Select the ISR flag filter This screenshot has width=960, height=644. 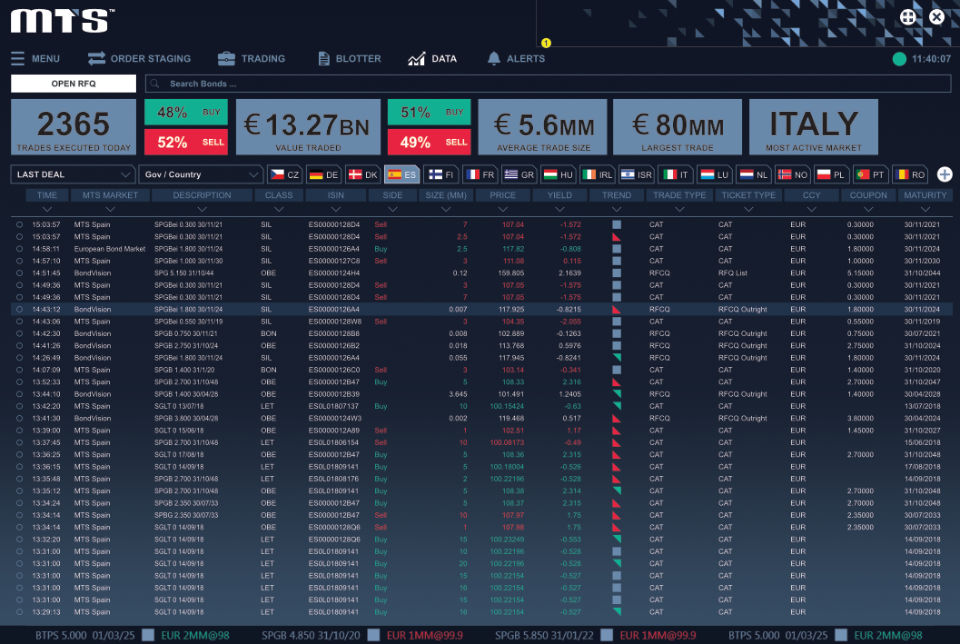[636, 174]
